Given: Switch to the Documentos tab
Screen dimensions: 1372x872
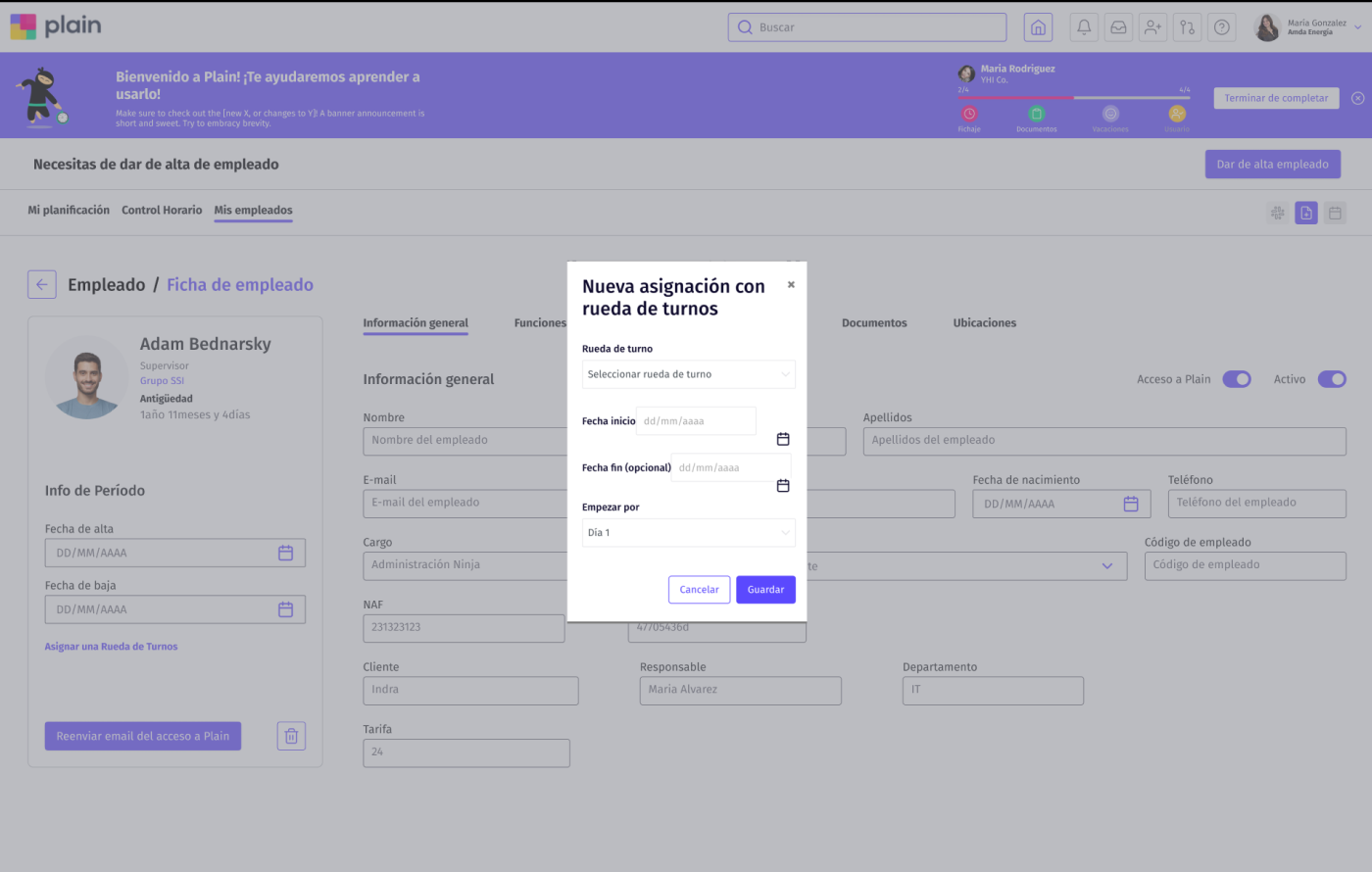Looking at the screenshot, I should tap(873, 323).
